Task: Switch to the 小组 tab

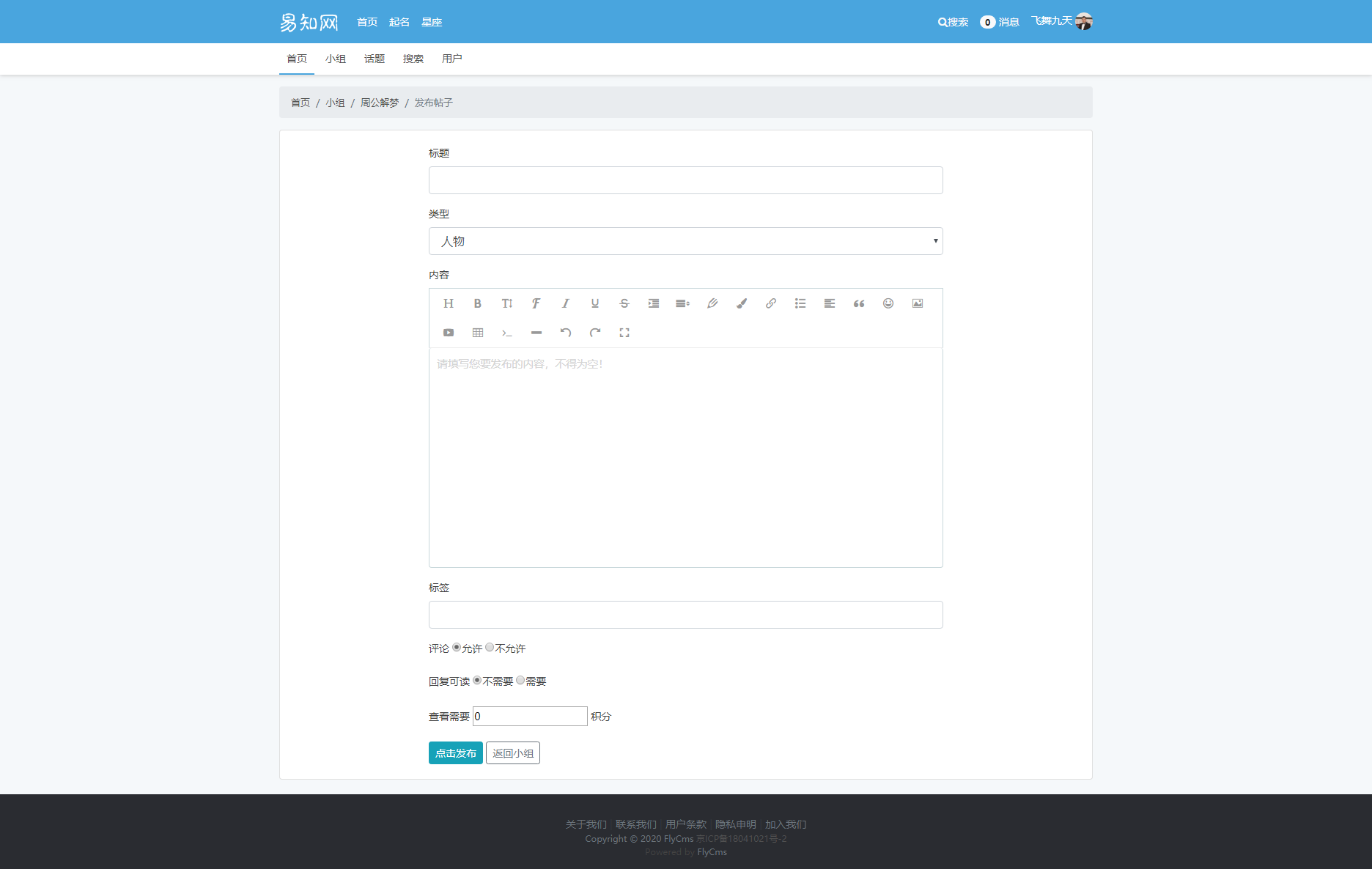Action: point(336,59)
